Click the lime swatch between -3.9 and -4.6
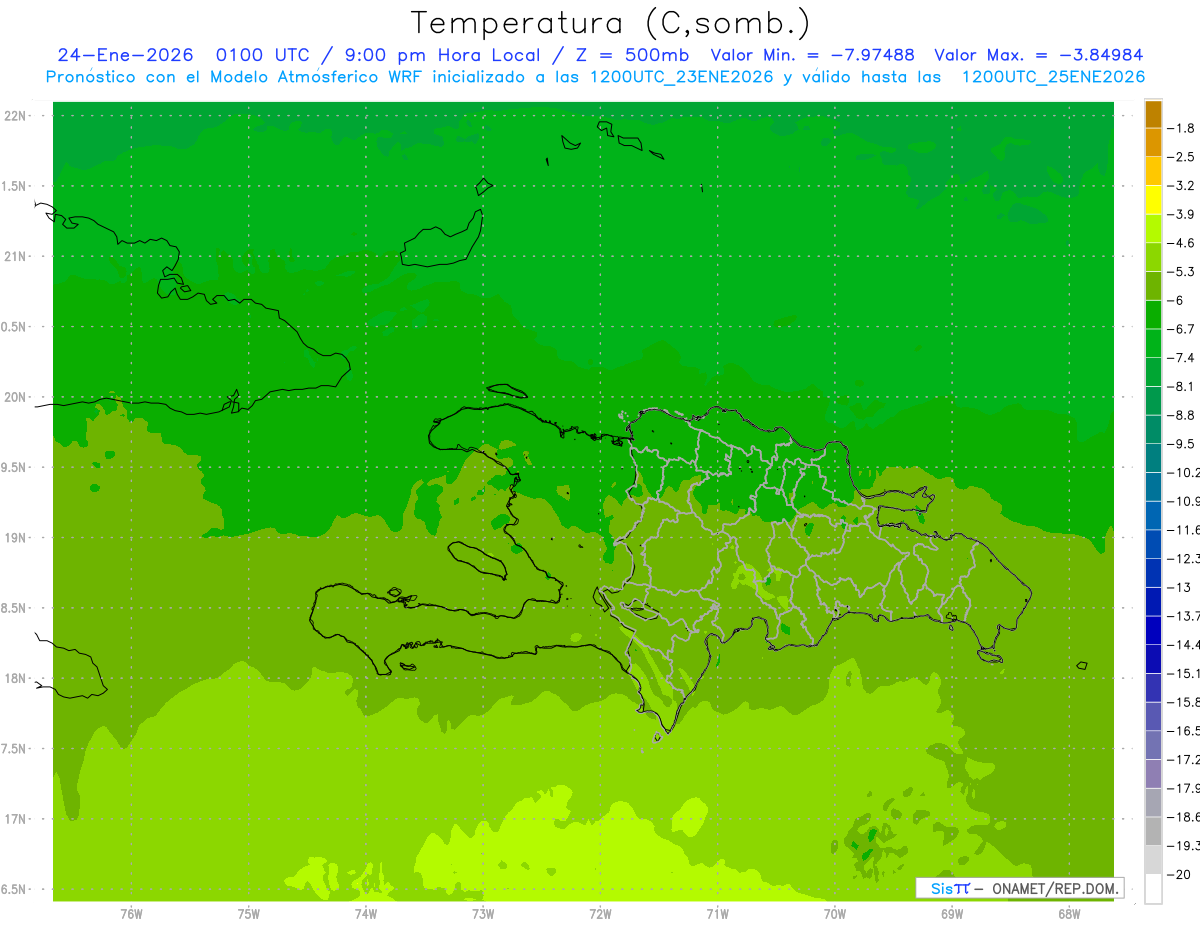 click(1153, 228)
